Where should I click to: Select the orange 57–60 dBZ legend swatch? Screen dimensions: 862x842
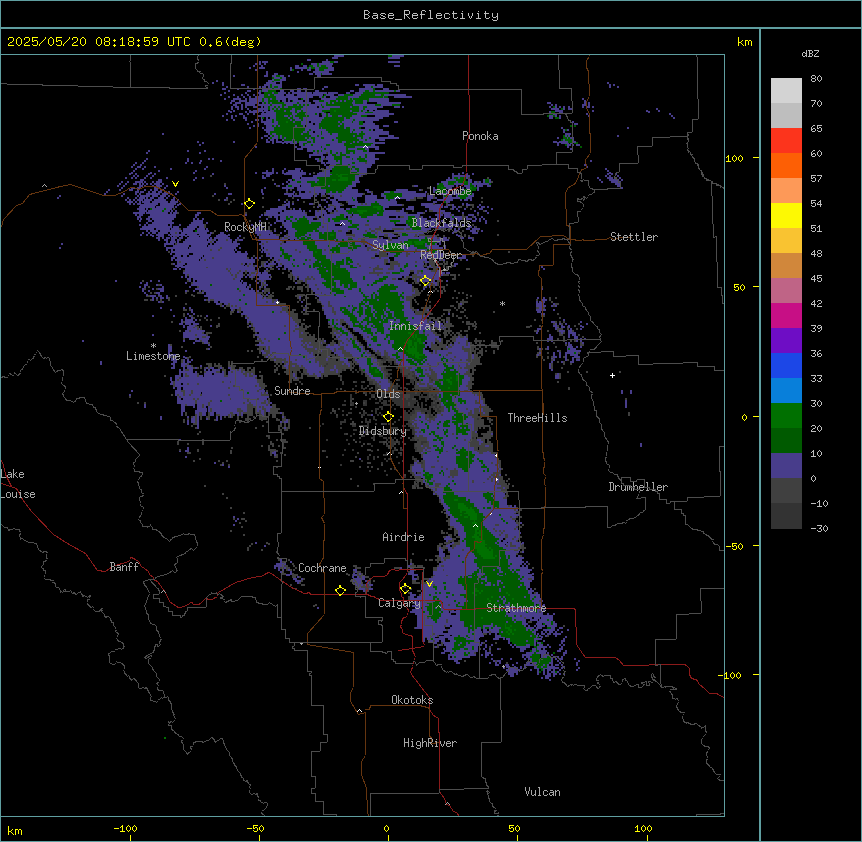[x=786, y=165]
